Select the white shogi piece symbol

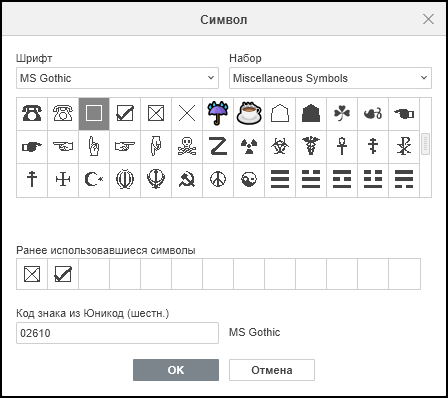tap(280, 114)
